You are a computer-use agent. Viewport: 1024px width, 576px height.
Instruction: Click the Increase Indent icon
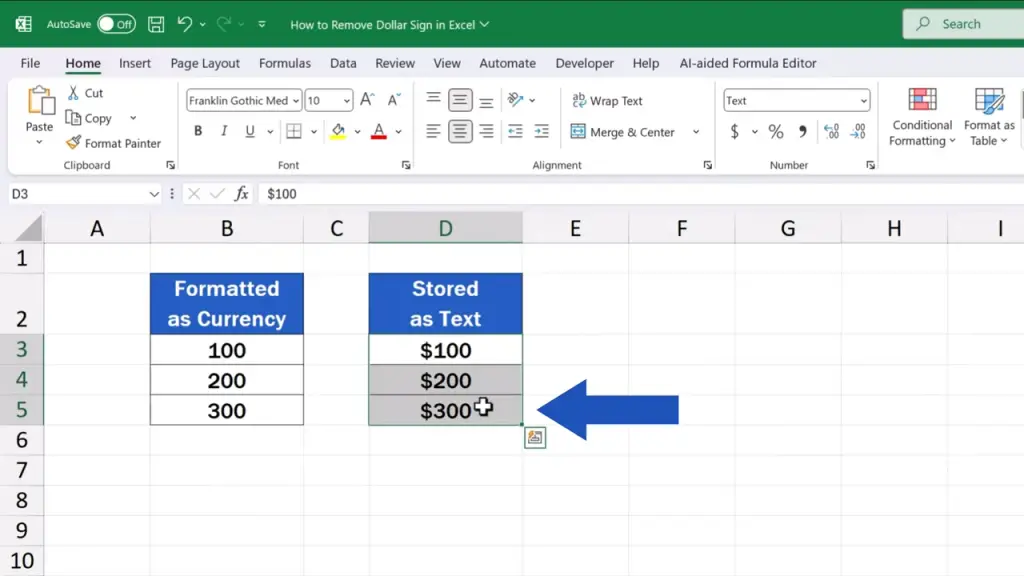click(541, 131)
